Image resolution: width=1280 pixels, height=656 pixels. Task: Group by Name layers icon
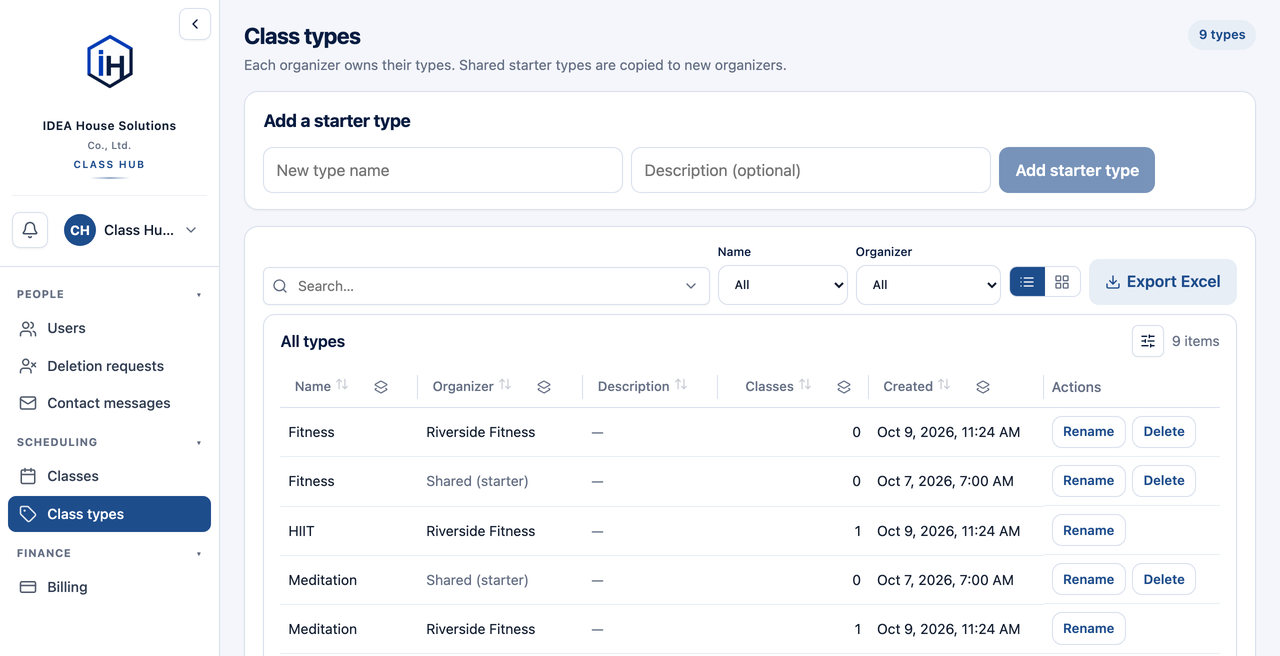coord(381,387)
